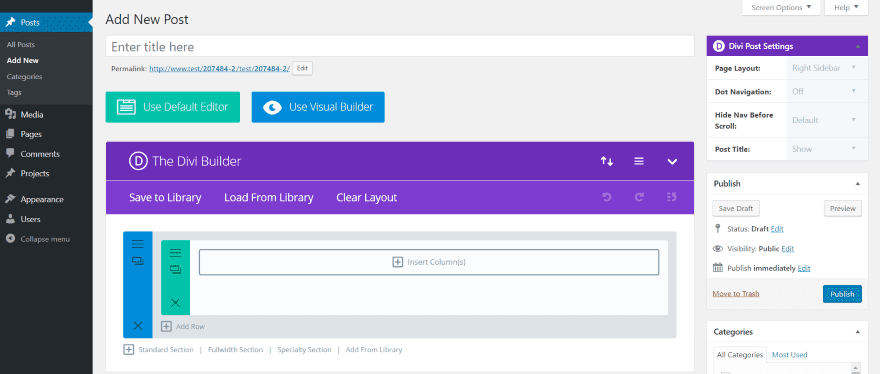Click Move to Trash link

pyautogui.click(x=736, y=294)
